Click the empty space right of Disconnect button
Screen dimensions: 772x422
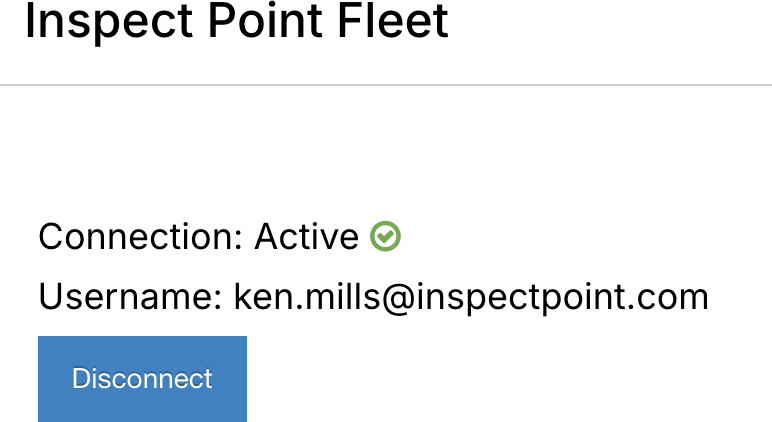[509, 379]
